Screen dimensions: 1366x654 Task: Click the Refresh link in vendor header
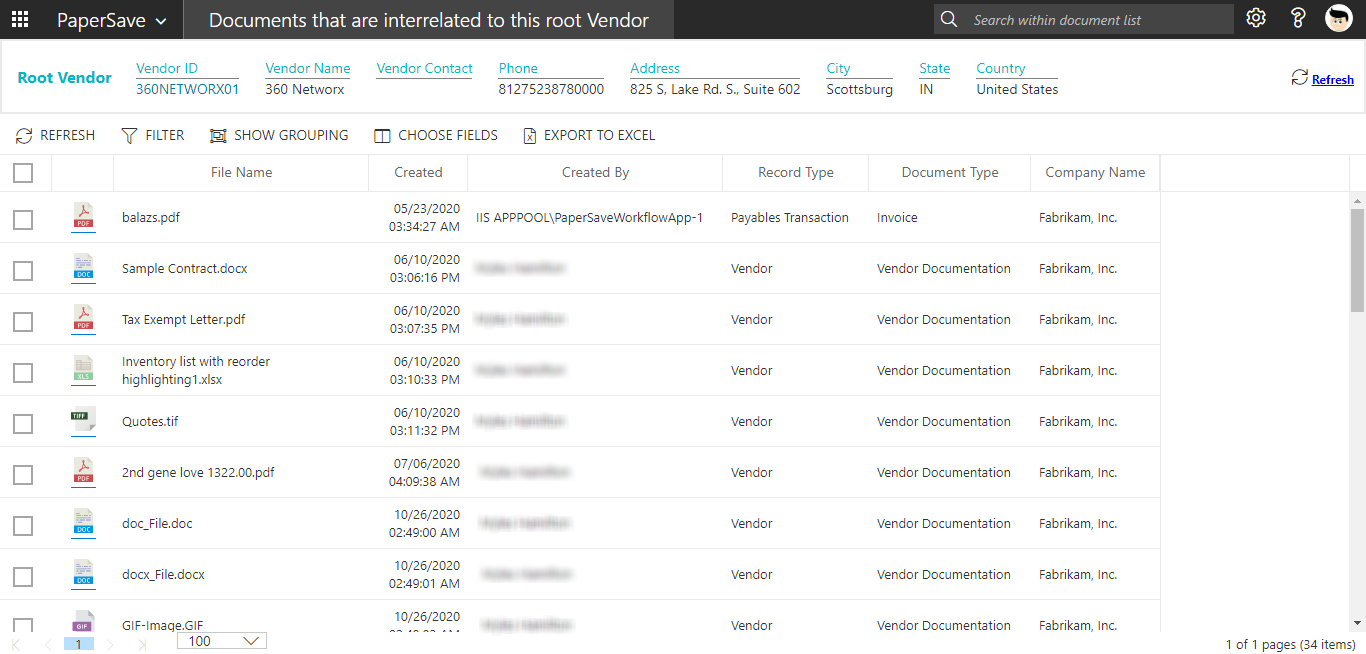click(x=1332, y=80)
